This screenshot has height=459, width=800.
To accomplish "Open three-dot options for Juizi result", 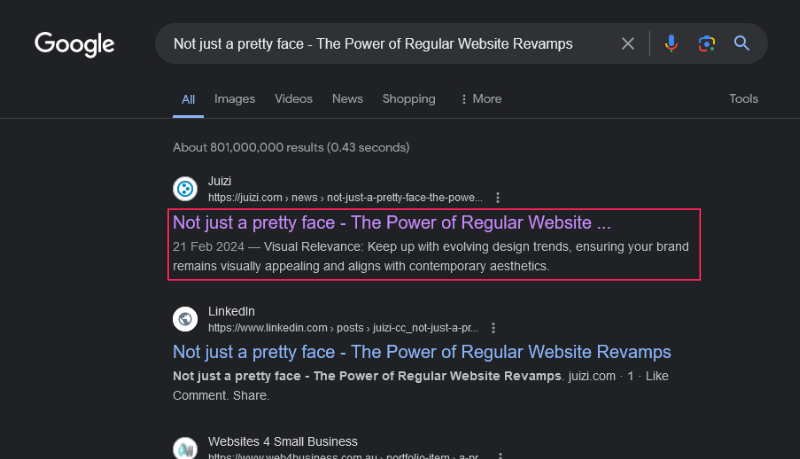I will 498,197.
